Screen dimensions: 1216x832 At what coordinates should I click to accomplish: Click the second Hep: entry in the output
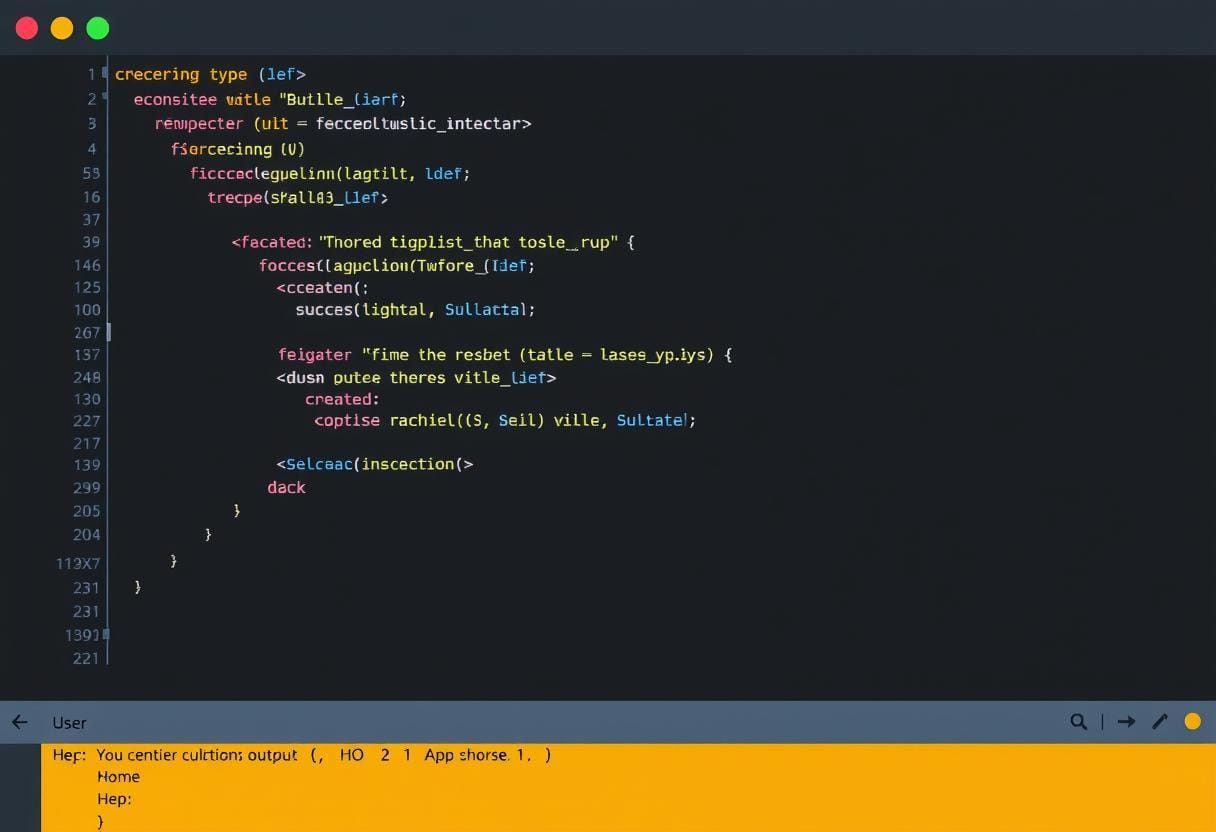click(x=114, y=799)
